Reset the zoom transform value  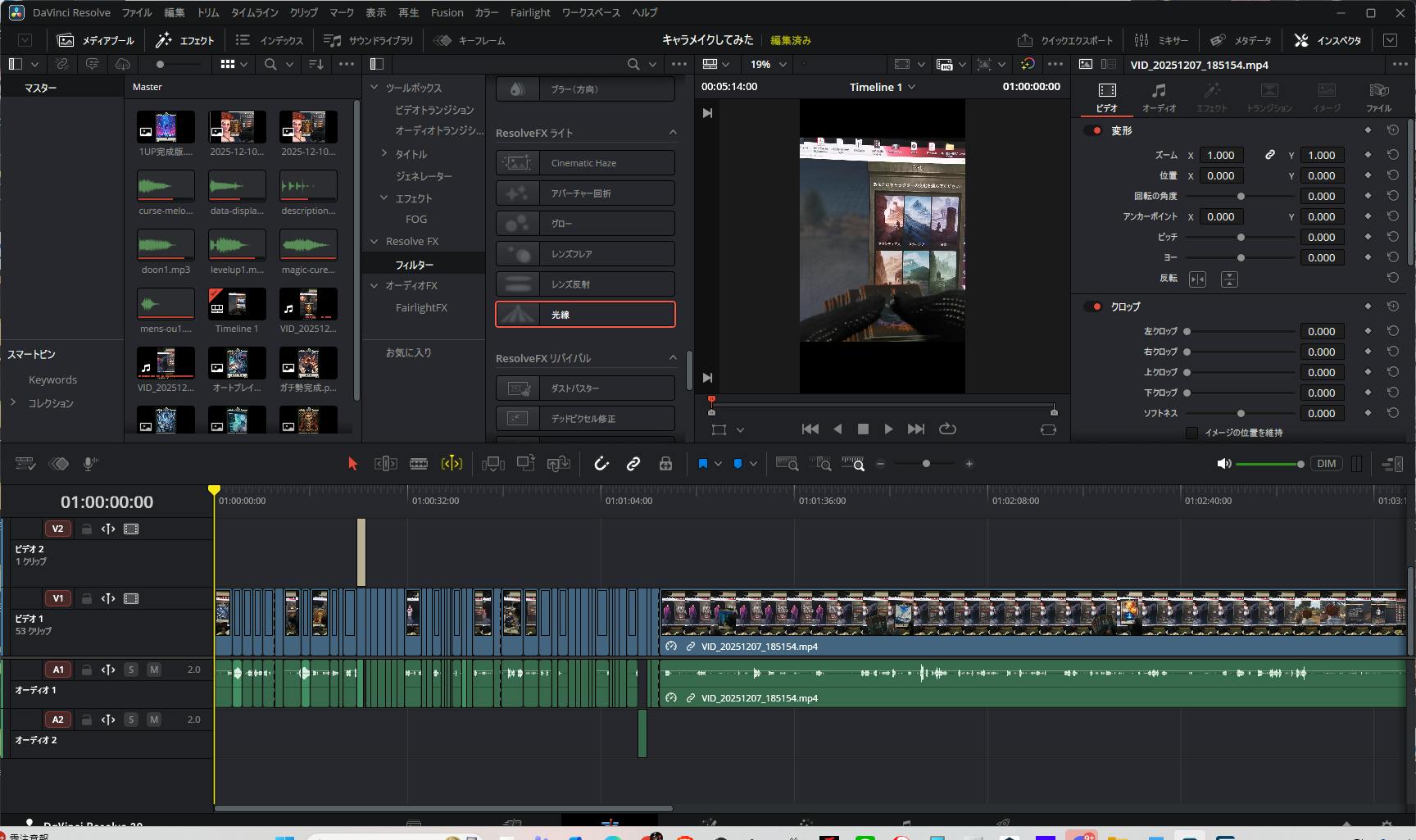pyautogui.click(x=1392, y=155)
